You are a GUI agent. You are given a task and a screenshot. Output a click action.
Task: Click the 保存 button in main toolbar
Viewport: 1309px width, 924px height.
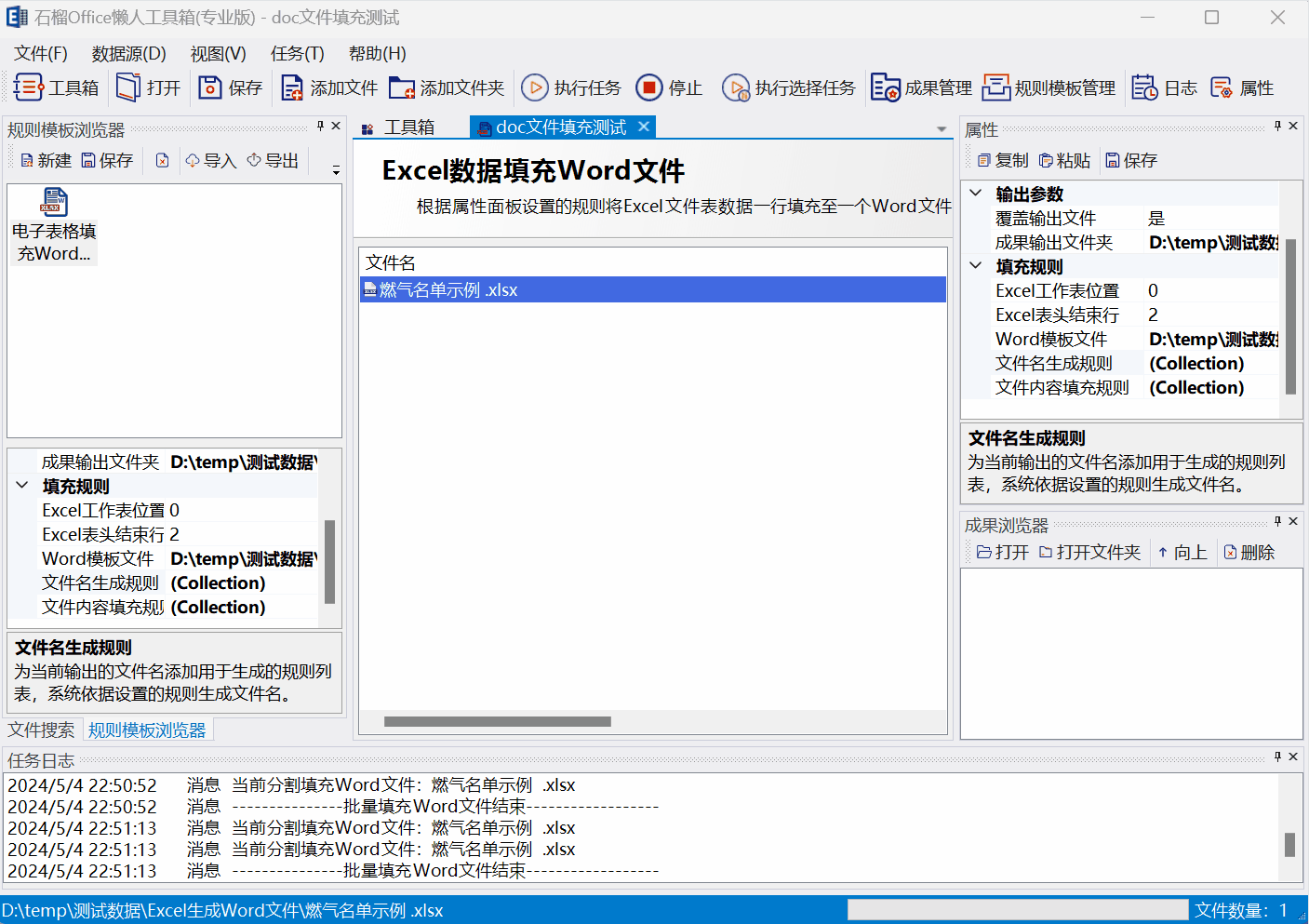click(x=231, y=87)
